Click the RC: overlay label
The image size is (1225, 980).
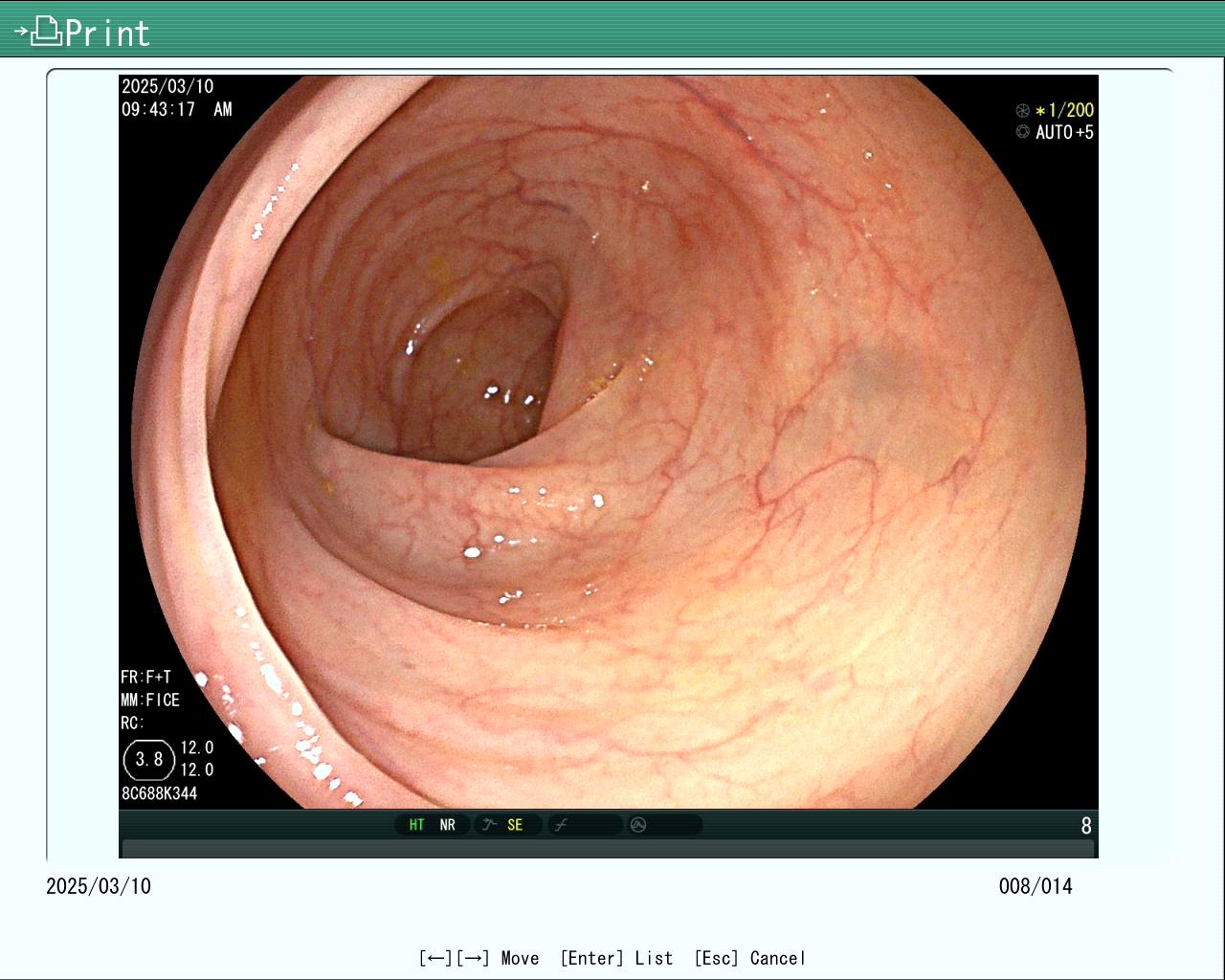tap(132, 723)
